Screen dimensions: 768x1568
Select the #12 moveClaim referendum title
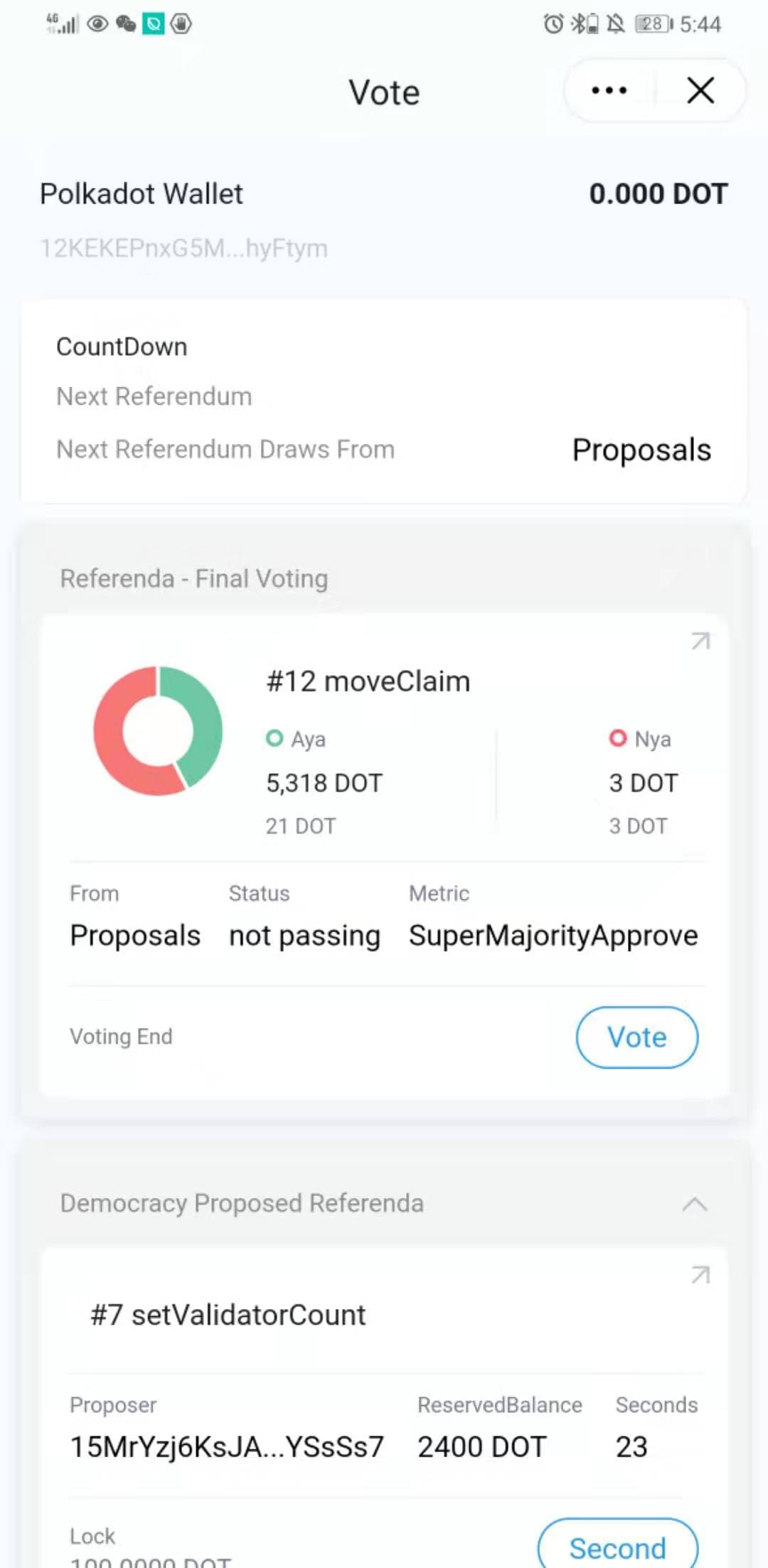coord(368,682)
